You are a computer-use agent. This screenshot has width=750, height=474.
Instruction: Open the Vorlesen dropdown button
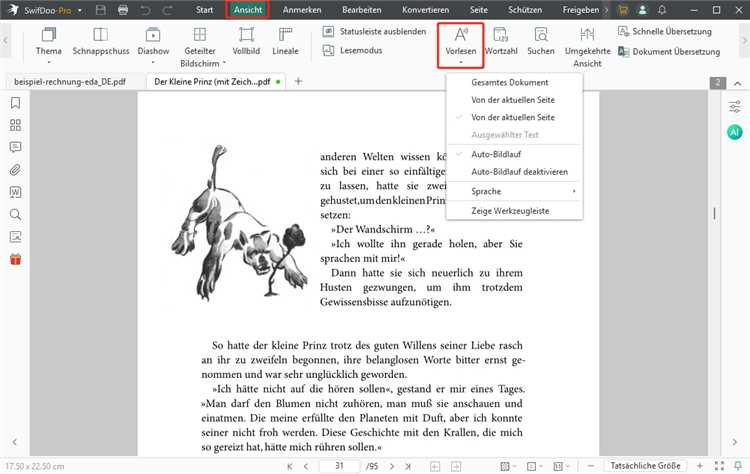(x=461, y=46)
